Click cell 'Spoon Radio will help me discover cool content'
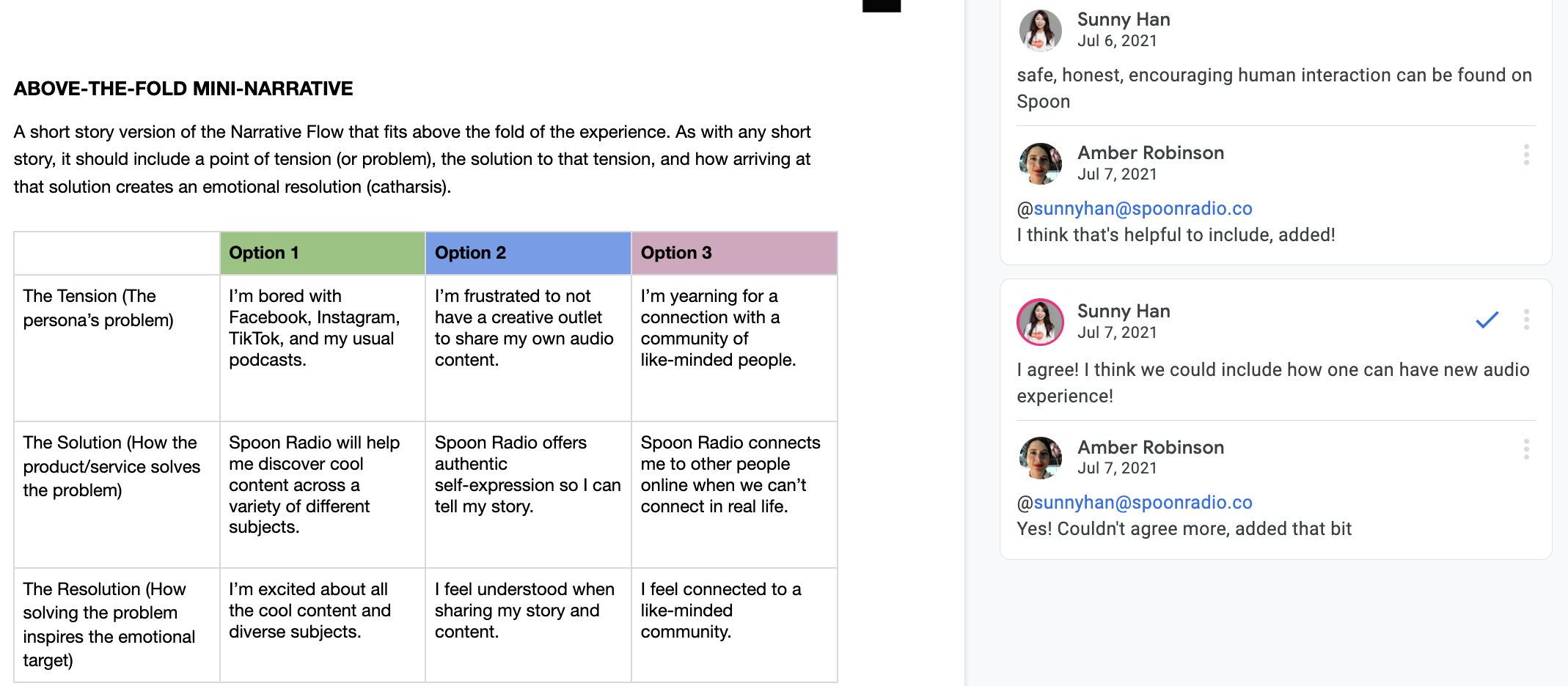The width and height of the screenshot is (1568, 686). tap(323, 495)
